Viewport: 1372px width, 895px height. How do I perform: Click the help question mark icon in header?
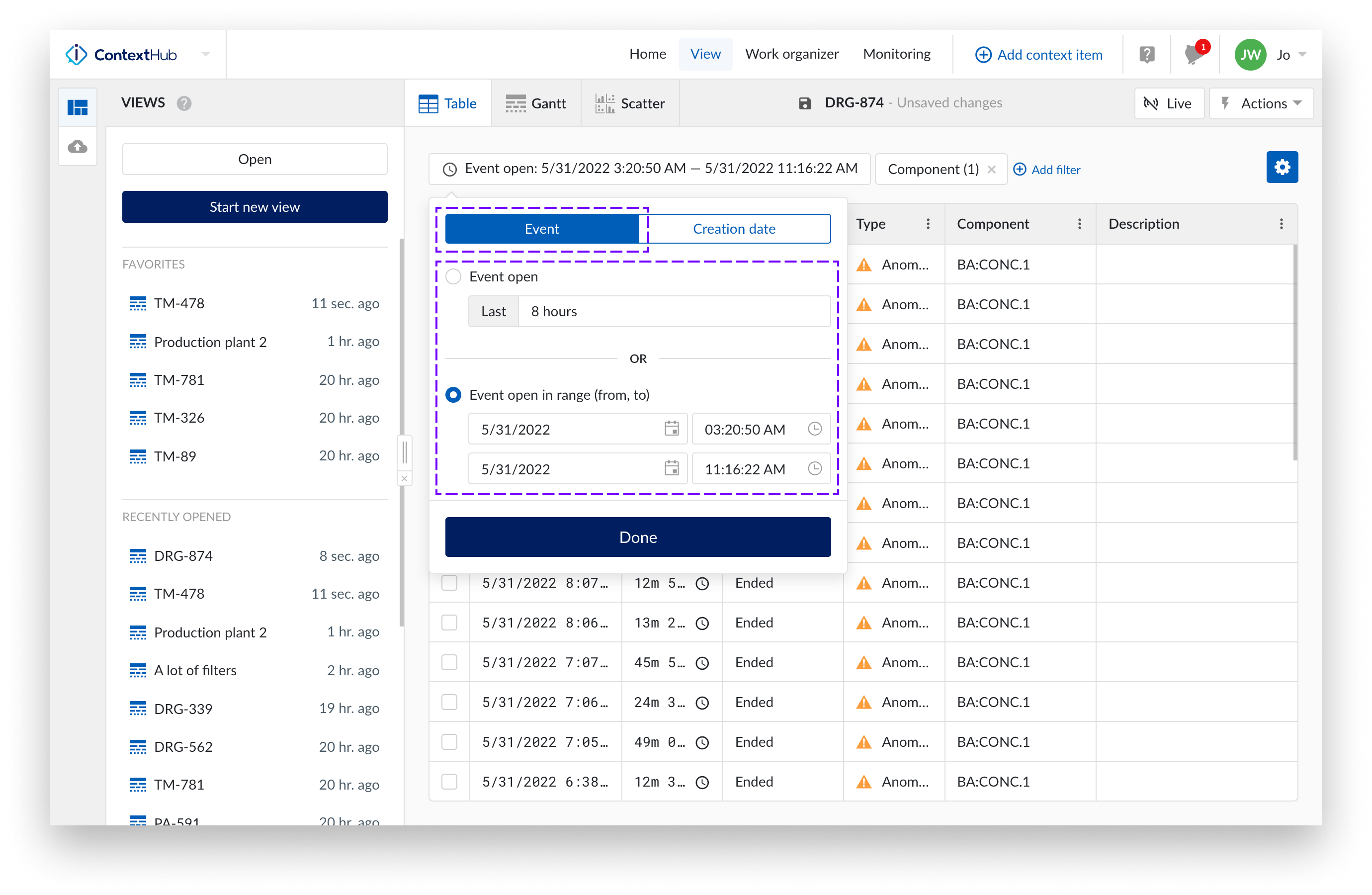(1147, 55)
